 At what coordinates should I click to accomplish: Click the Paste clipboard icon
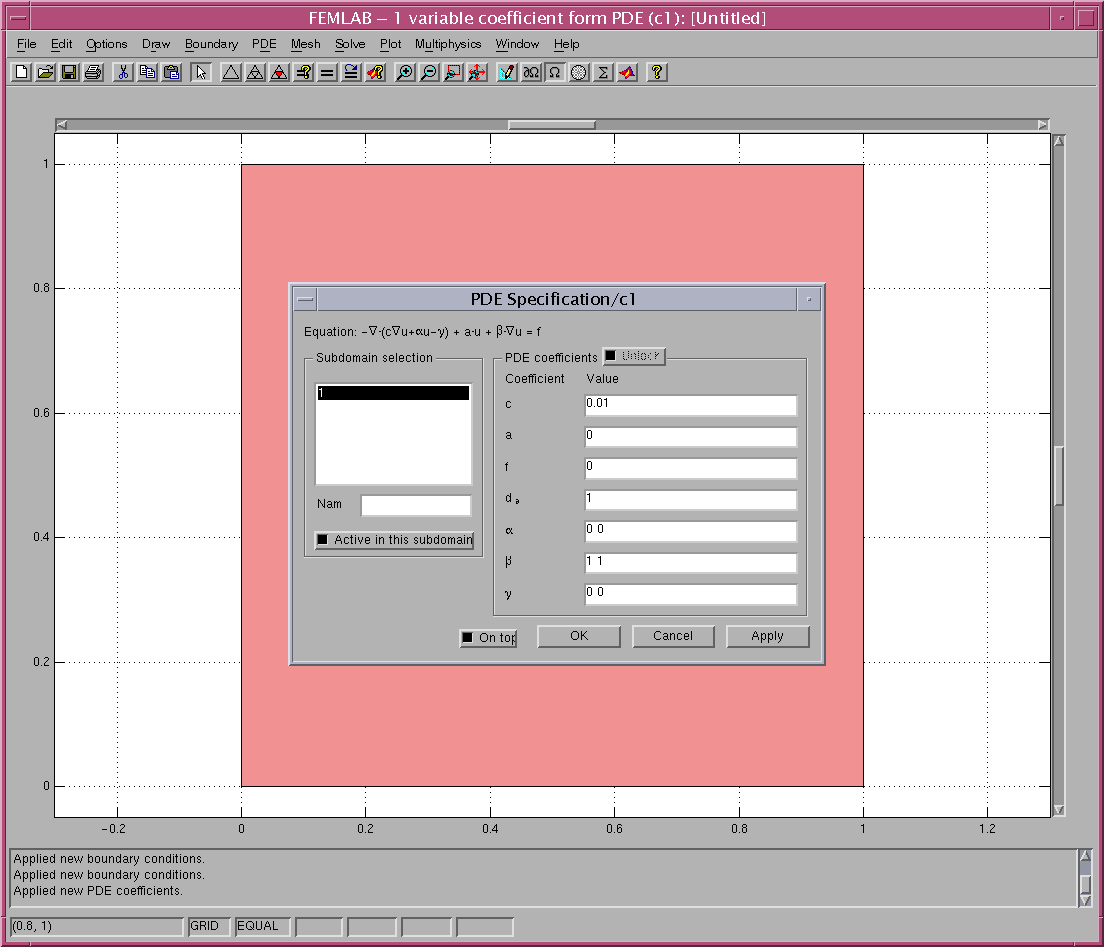tap(171, 73)
